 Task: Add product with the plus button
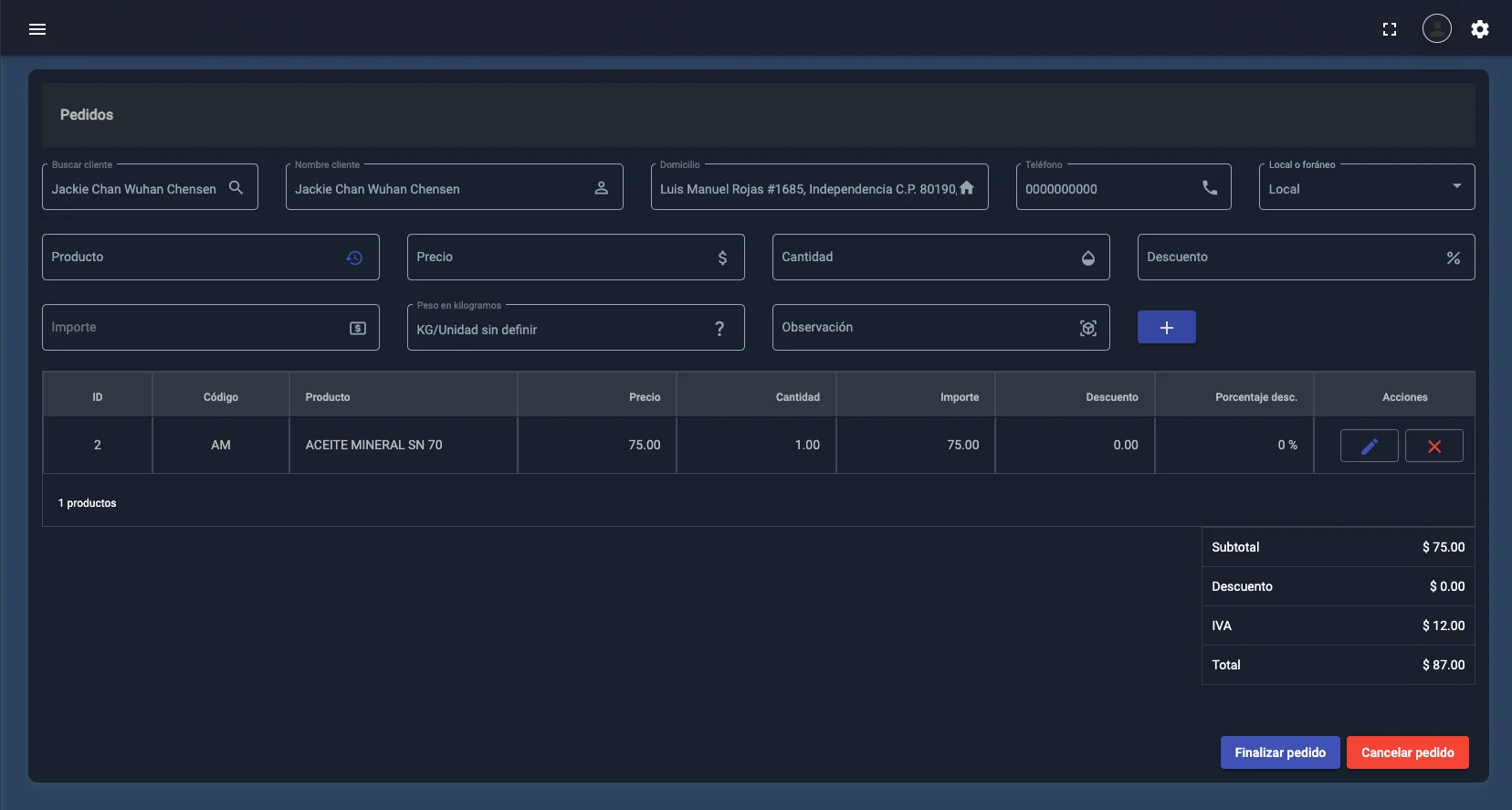click(1167, 327)
